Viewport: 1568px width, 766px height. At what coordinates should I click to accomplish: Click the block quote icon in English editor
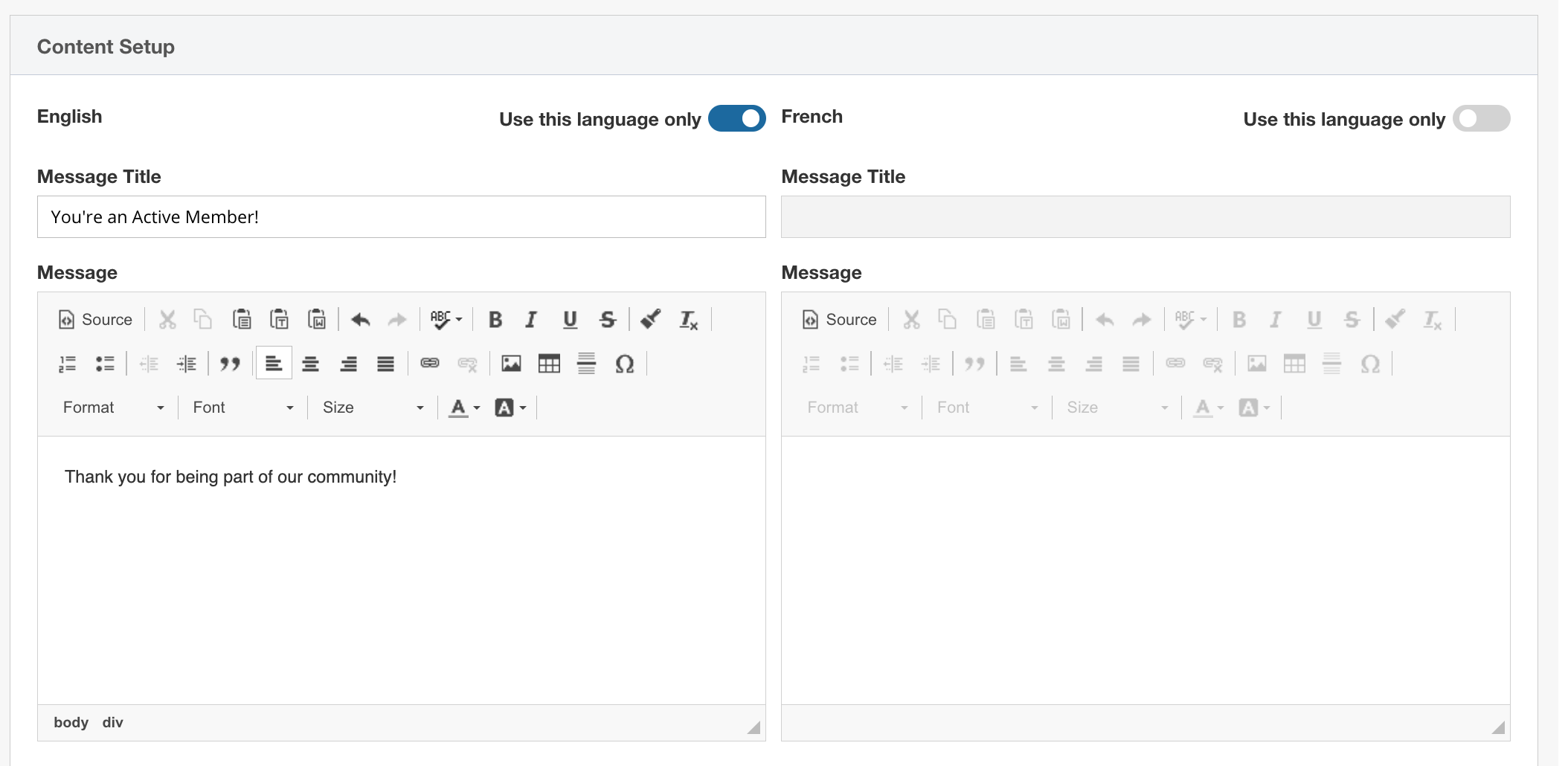point(230,364)
